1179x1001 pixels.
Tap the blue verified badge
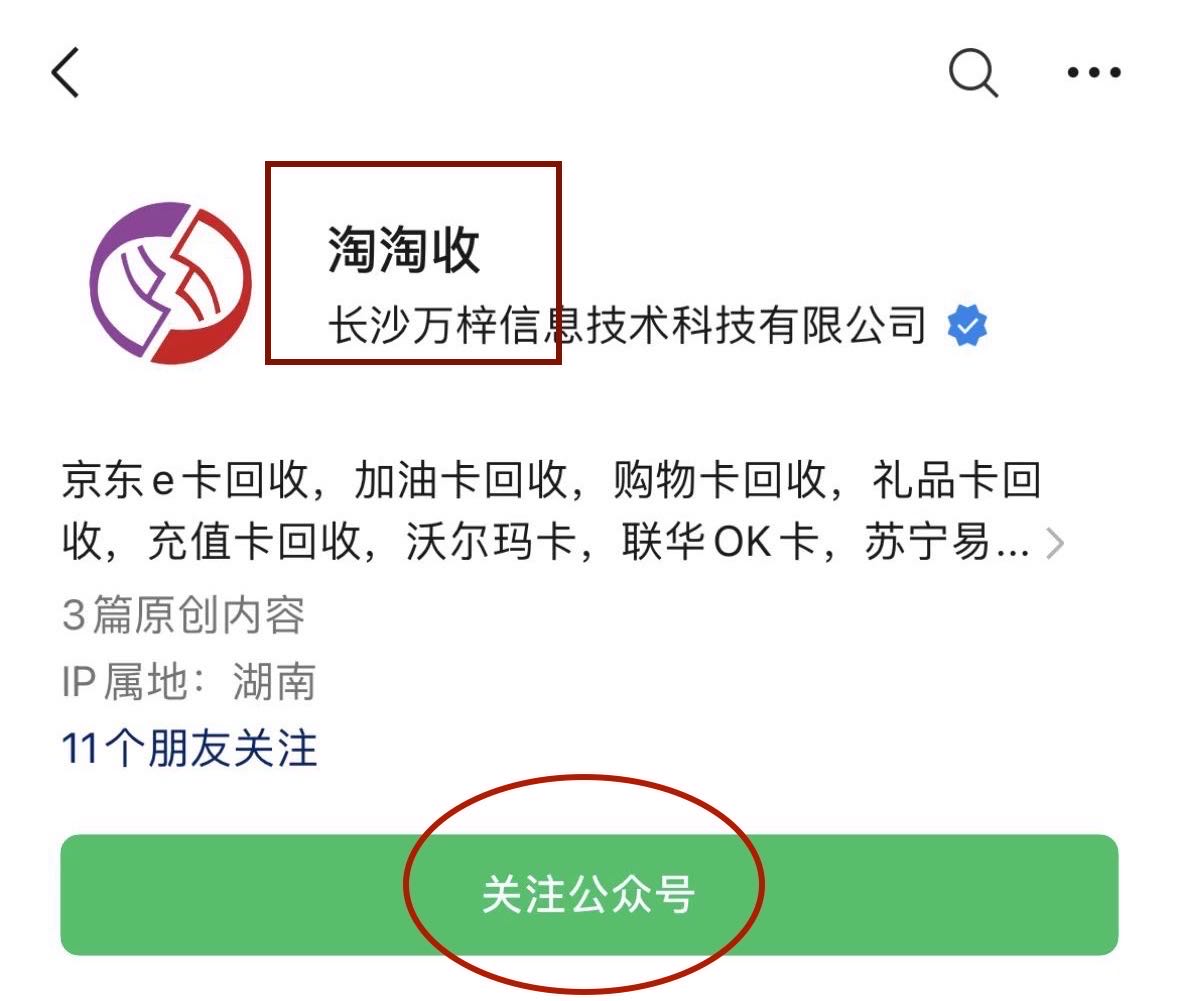click(x=967, y=326)
